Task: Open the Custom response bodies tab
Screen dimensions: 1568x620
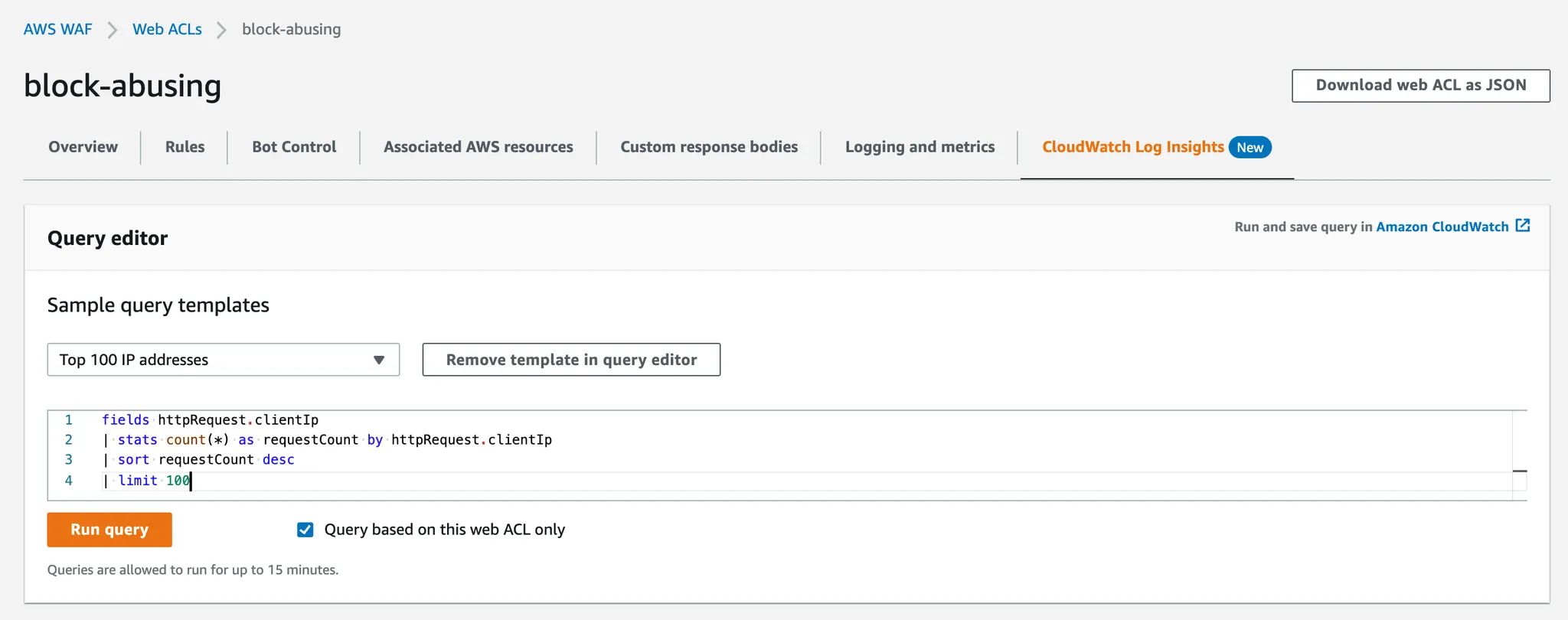Action: 709,147
